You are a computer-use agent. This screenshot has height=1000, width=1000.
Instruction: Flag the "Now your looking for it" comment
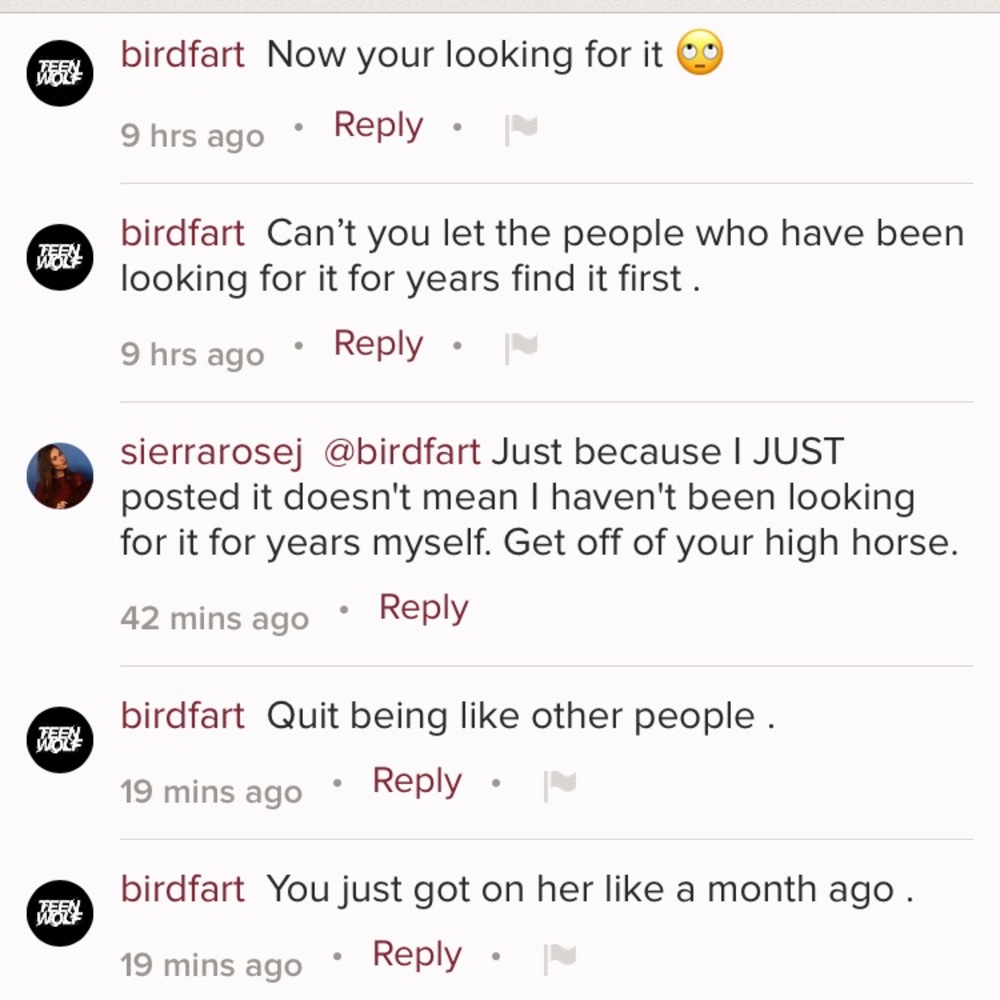point(521,129)
